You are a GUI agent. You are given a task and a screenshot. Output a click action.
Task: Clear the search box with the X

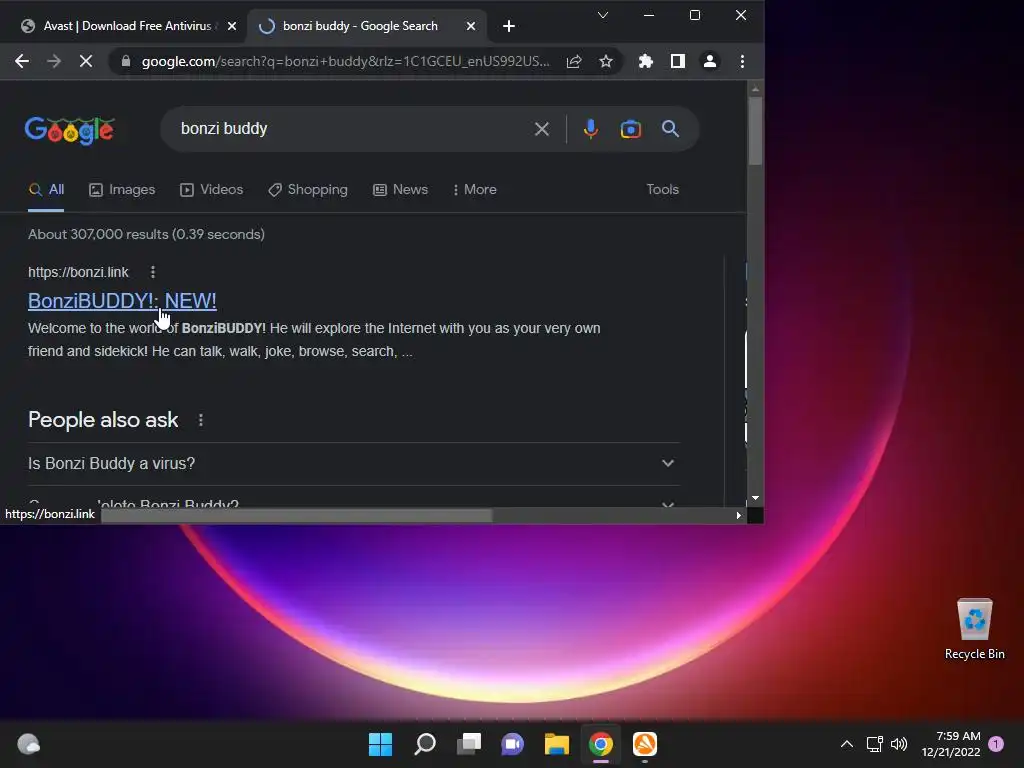pos(541,129)
